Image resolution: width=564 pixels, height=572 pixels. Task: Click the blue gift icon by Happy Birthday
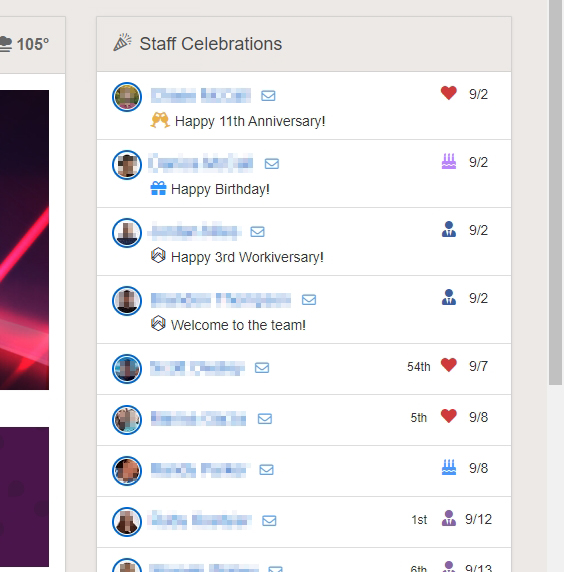pyautogui.click(x=158, y=188)
